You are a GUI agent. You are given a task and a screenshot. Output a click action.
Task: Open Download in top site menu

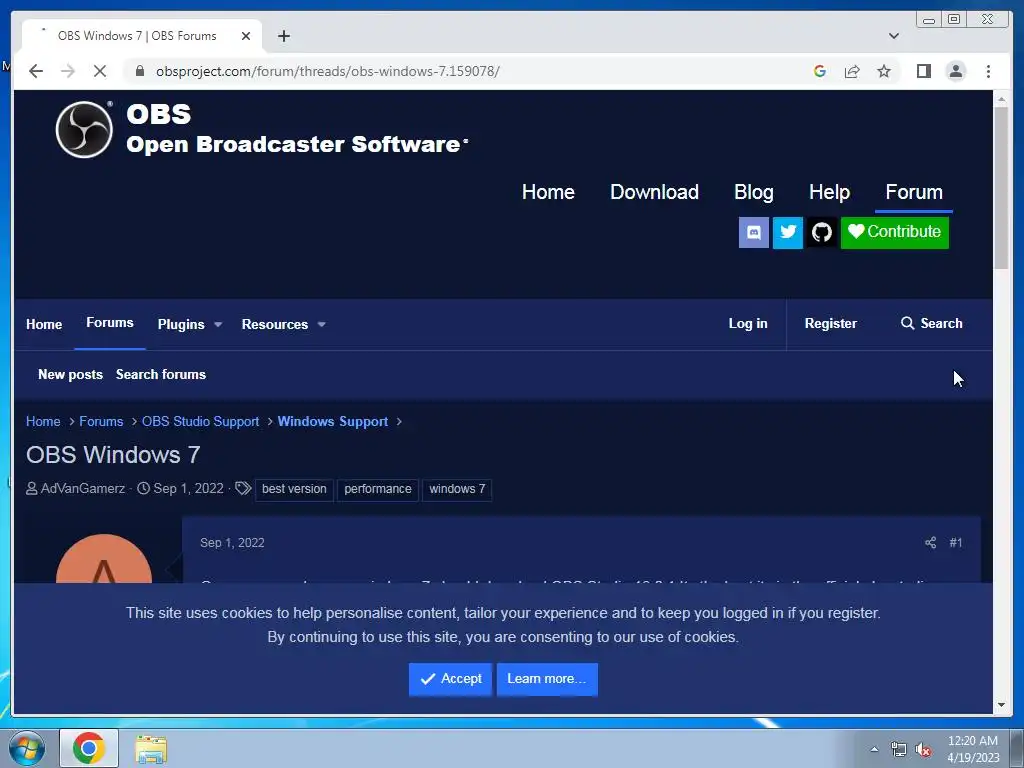654,192
